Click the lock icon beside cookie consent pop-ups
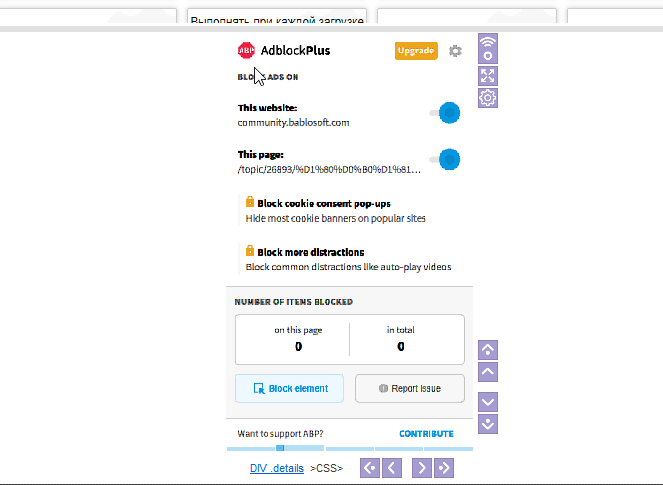 click(250, 202)
